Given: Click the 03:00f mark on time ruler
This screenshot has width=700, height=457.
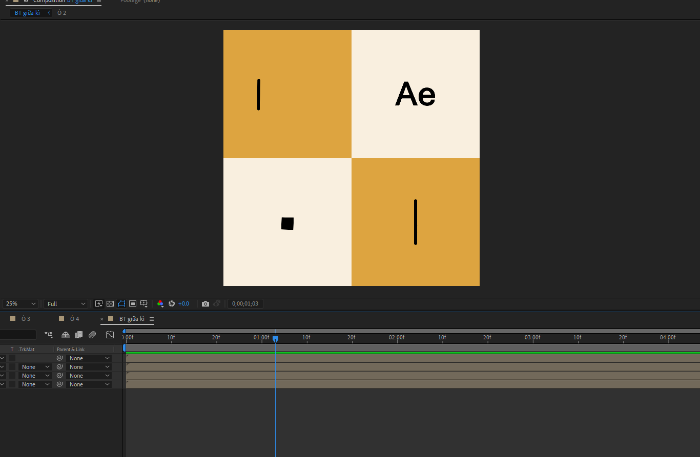Looking at the screenshot, I should pos(533,337).
